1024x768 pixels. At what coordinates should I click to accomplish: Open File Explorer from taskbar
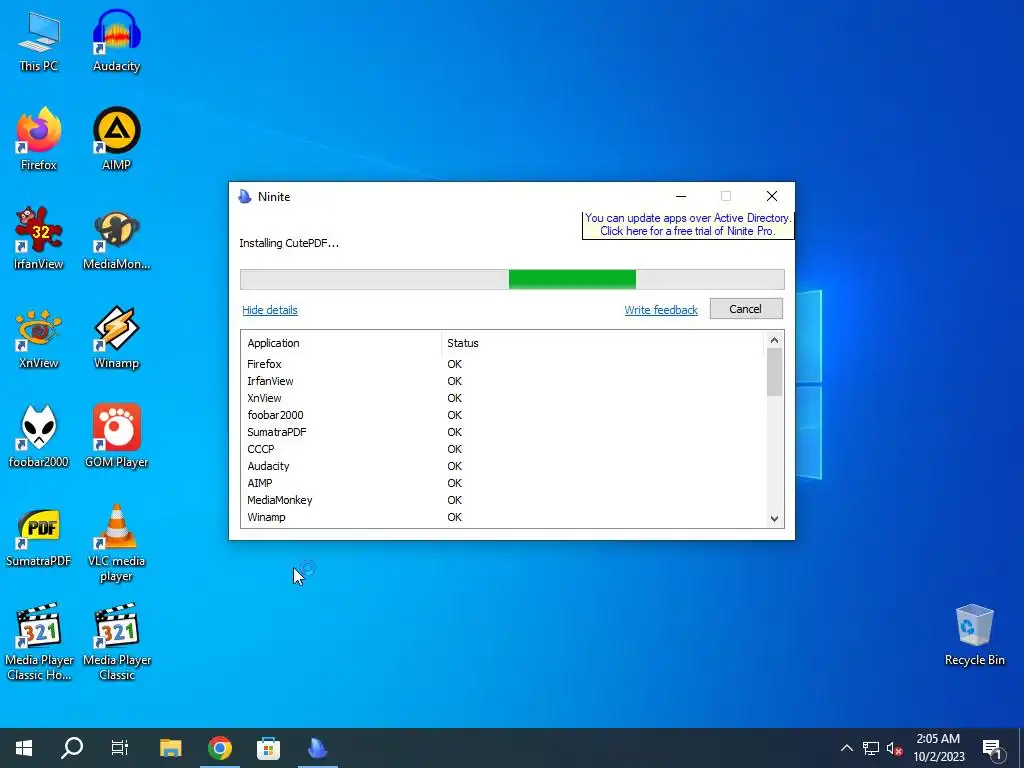pos(170,748)
